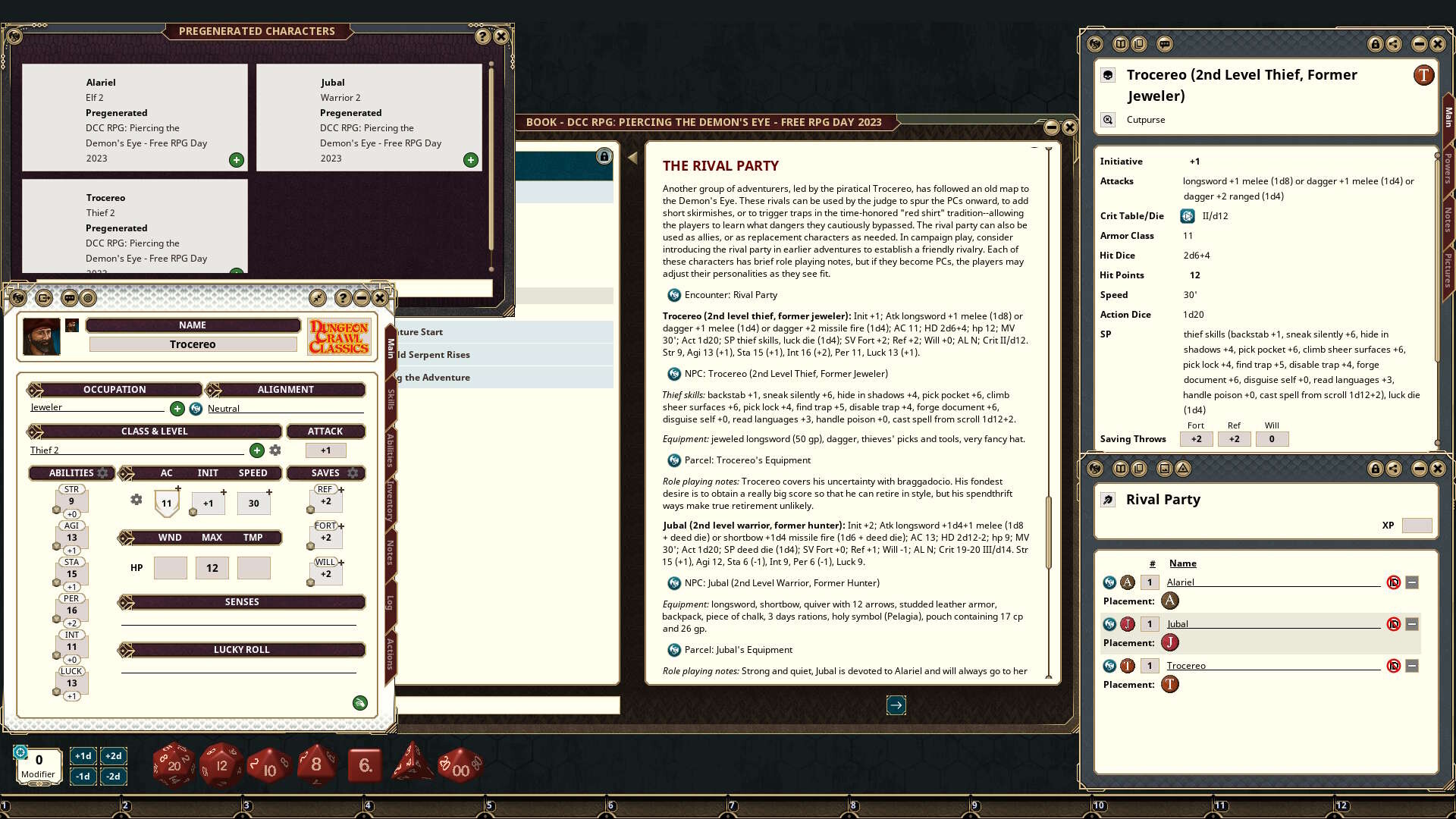Click the d8 die in dice tray
The width and height of the screenshot is (1456, 819).
pyautogui.click(x=315, y=764)
